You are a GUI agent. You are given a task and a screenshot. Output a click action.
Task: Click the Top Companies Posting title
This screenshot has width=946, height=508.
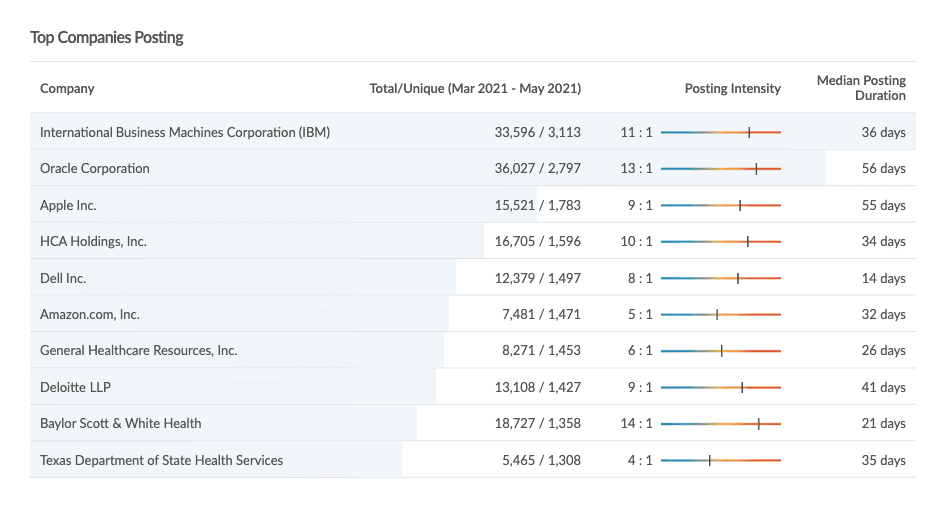pos(107,37)
